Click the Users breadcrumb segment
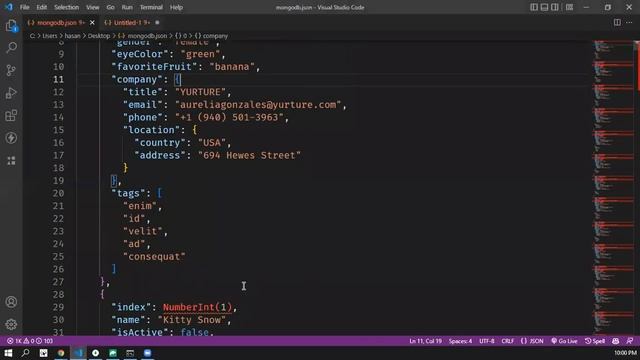 pos(50,36)
